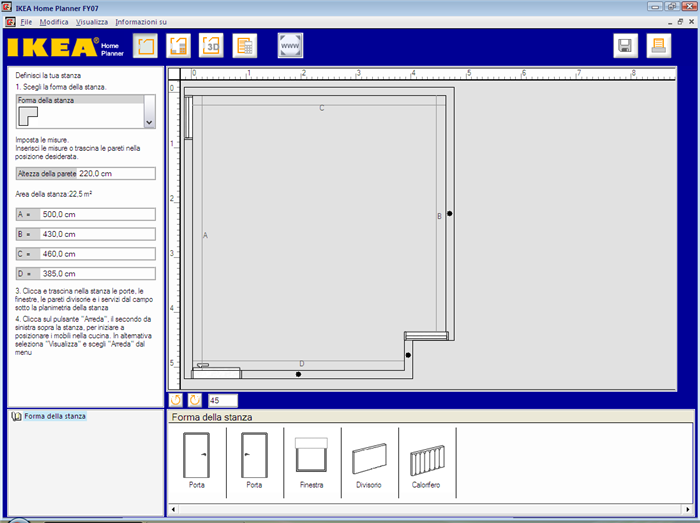Screen dimensions: 700x523
Task: Save the plan with floppy disk icon
Action: pos(625,46)
